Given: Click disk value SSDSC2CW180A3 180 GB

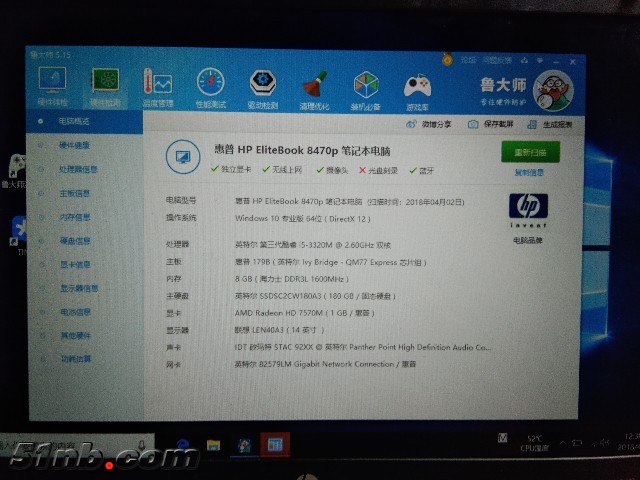Looking at the screenshot, I should (315, 296).
